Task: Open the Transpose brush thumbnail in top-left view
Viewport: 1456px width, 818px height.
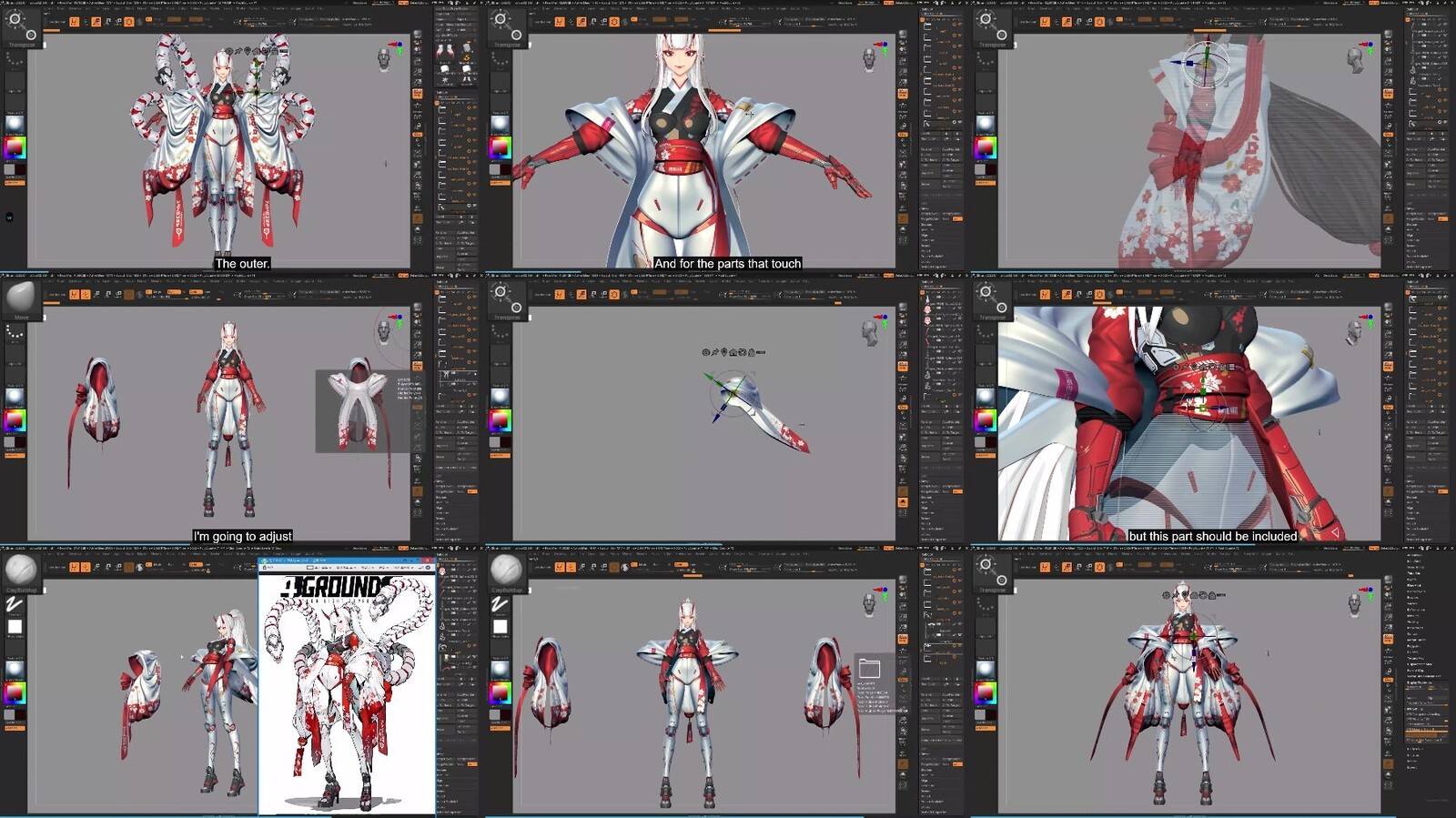Action: pyautogui.click(x=21, y=27)
